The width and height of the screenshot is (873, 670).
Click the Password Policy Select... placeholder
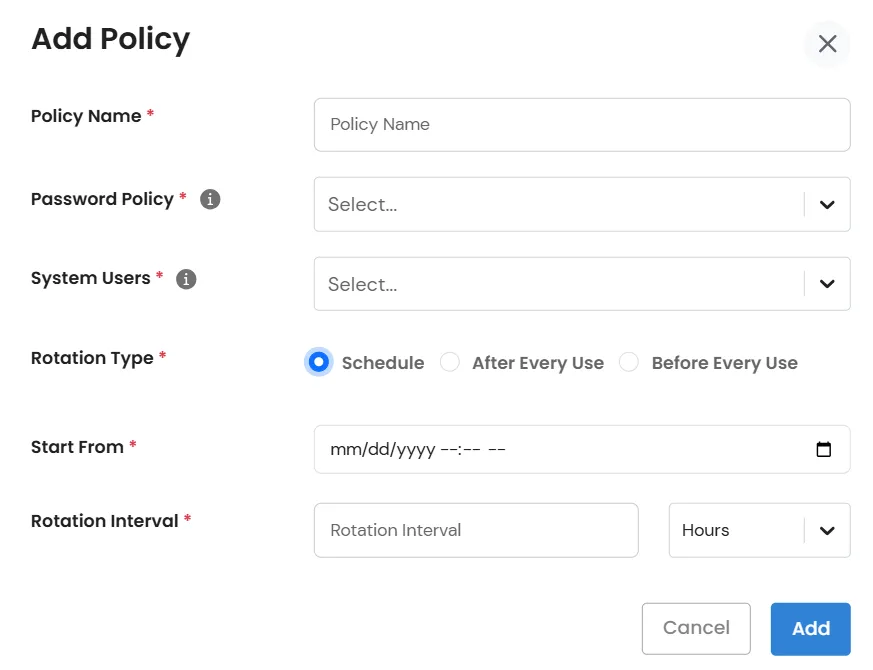362,204
